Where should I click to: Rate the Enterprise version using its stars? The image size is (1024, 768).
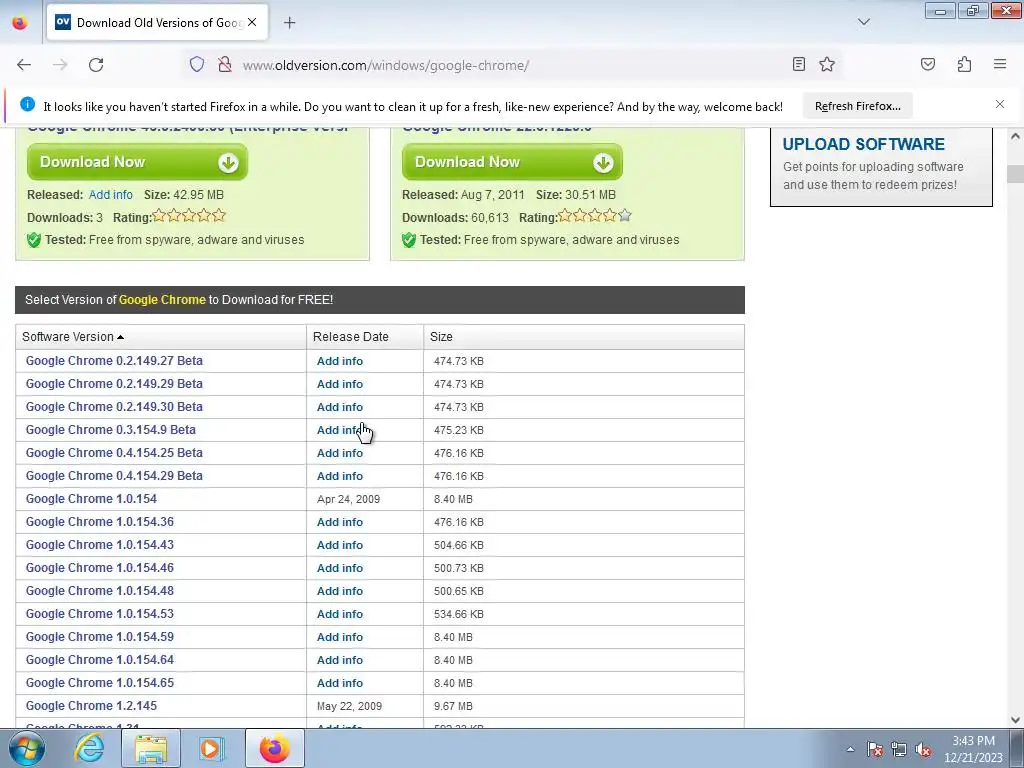[189, 216]
